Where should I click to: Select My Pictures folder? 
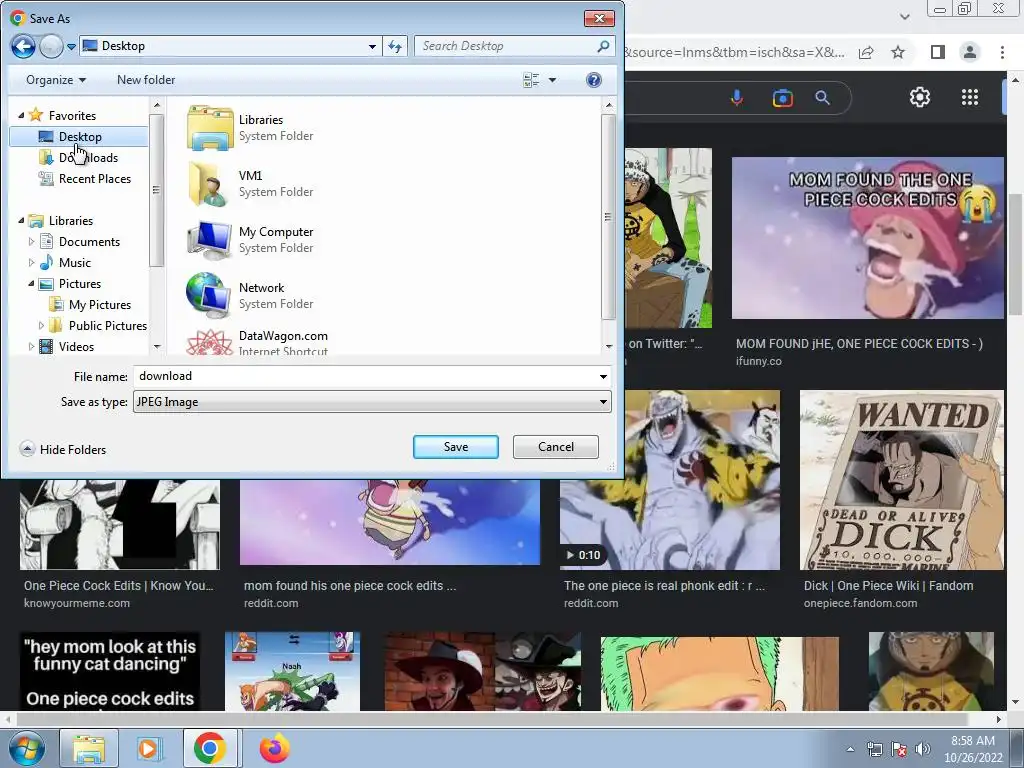99,304
